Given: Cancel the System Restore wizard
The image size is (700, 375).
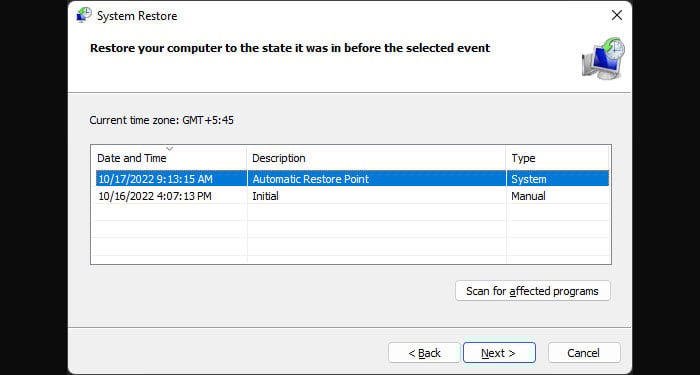Looking at the screenshot, I should tap(584, 353).
